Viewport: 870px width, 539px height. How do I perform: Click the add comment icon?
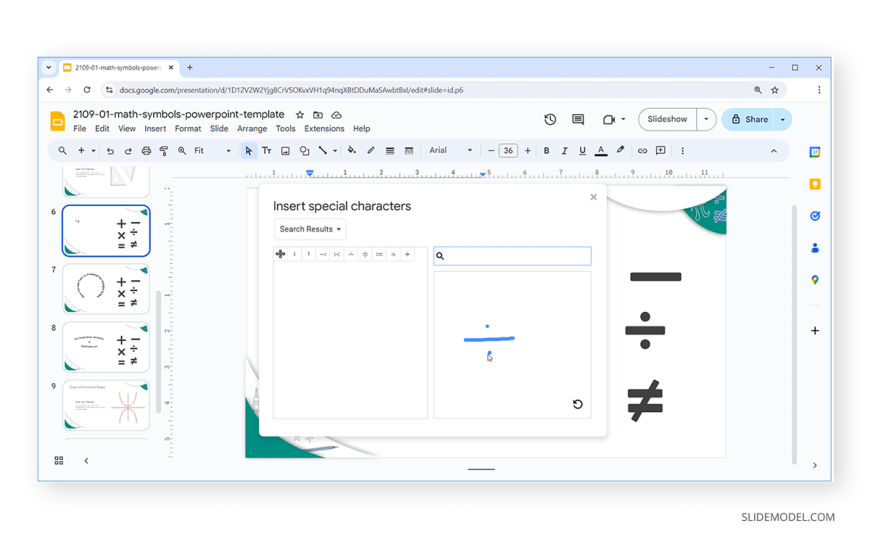[x=660, y=151]
